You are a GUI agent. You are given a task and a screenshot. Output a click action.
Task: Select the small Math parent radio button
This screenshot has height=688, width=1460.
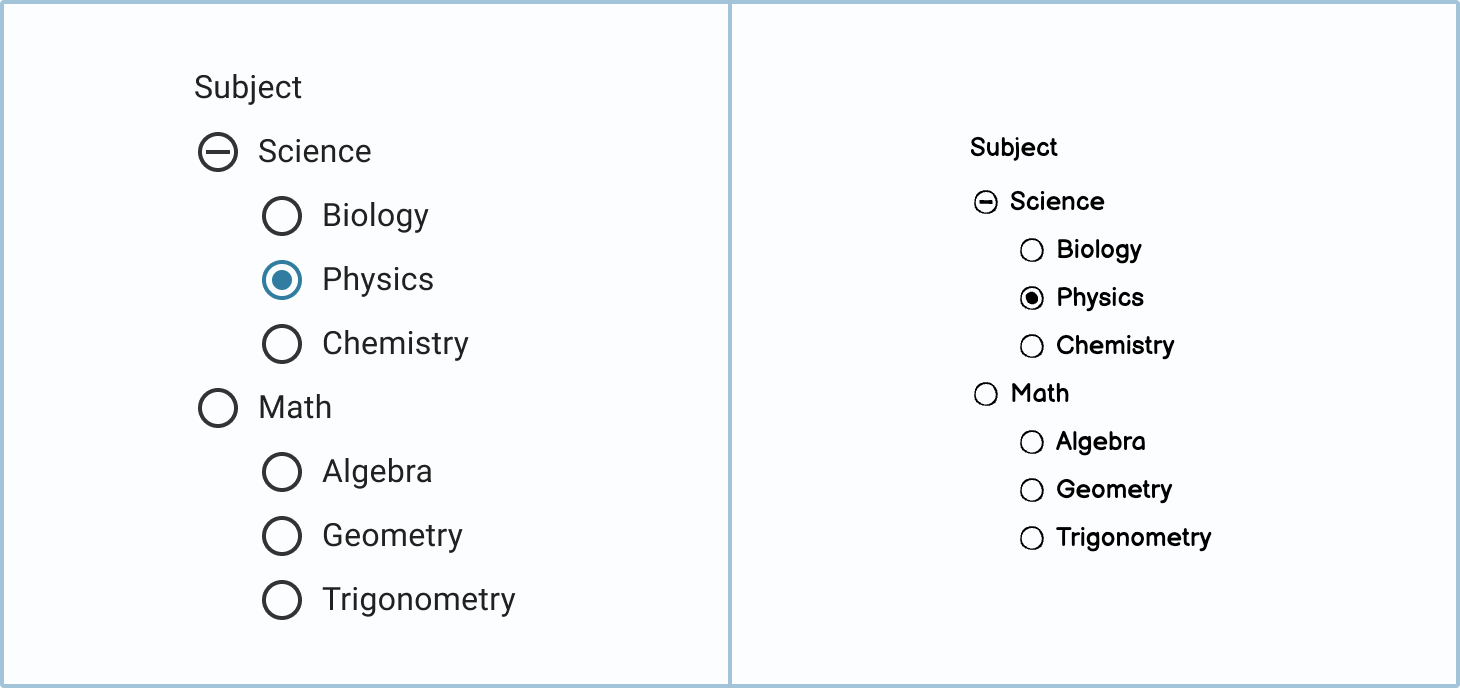986,394
